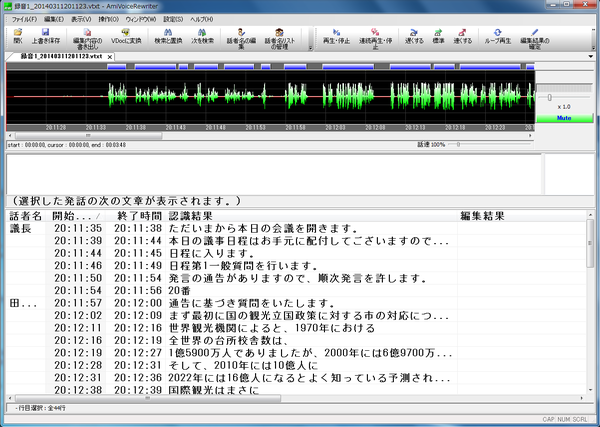Click the 開く (Open) toolbar icon
The width and height of the screenshot is (600, 427).
[x=17, y=37]
